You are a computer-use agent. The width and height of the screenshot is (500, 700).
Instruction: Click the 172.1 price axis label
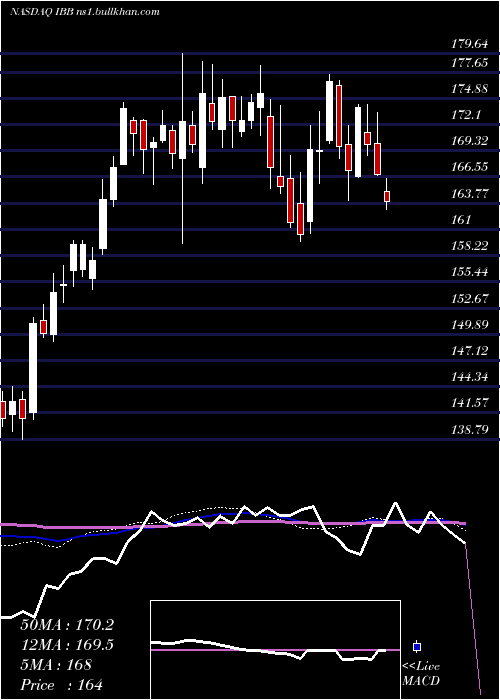tap(466, 115)
